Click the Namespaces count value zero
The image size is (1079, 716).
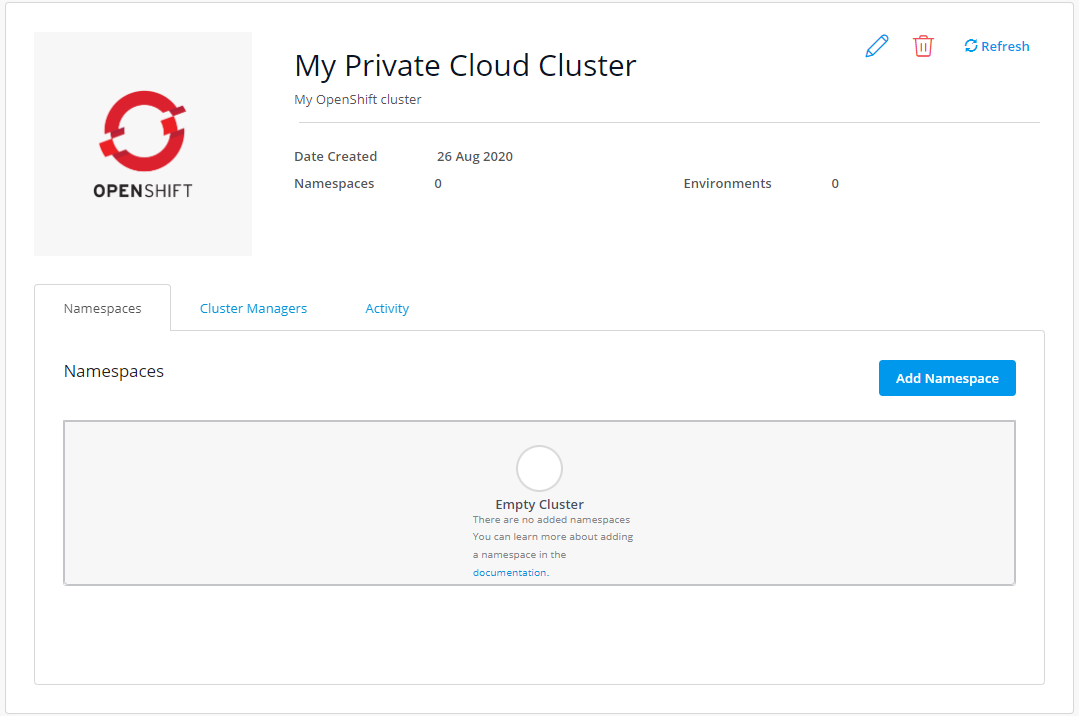437,183
